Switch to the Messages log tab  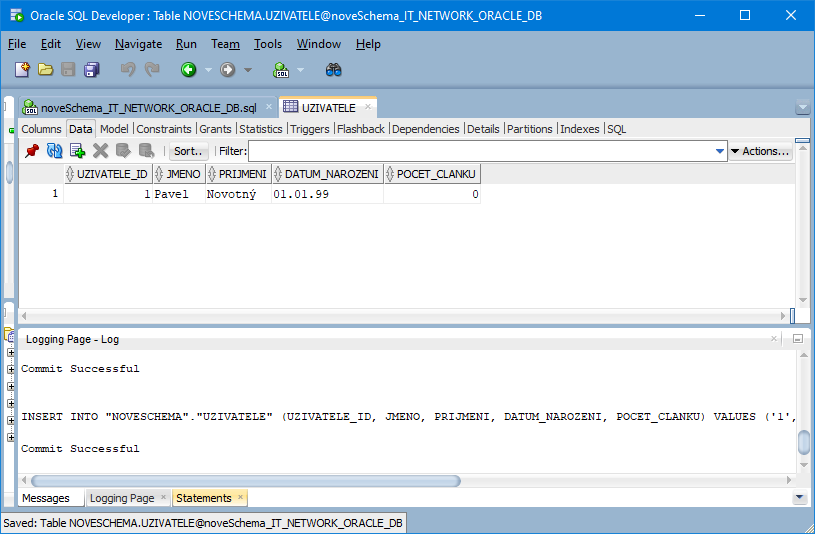(x=47, y=498)
